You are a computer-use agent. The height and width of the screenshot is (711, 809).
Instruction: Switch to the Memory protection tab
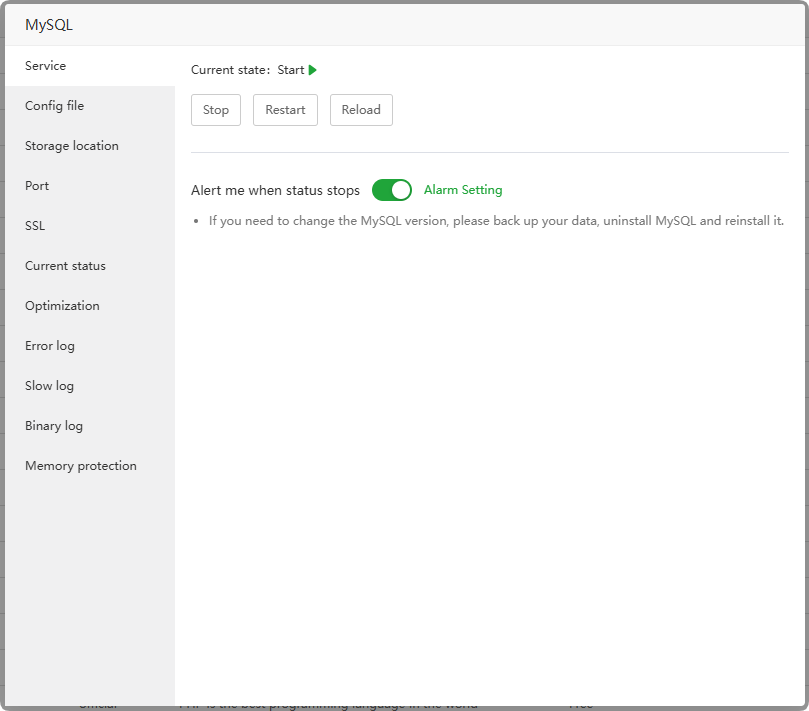click(81, 466)
